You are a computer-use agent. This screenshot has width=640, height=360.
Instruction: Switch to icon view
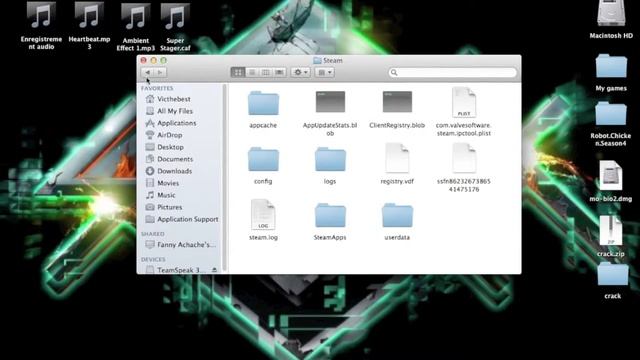238,72
